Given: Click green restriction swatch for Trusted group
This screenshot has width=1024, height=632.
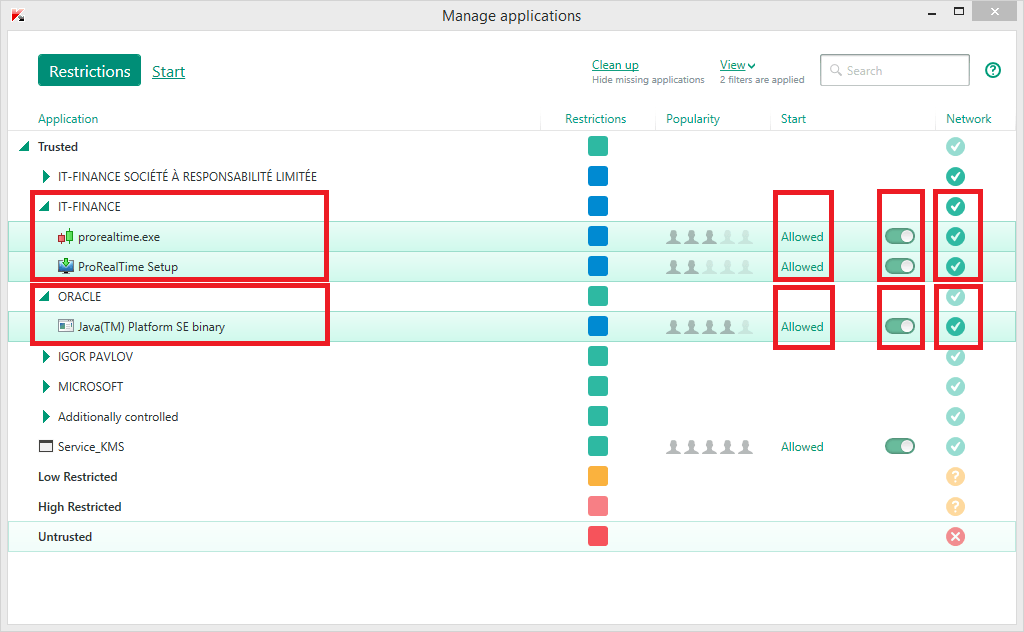Looking at the screenshot, I should point(598,146).
